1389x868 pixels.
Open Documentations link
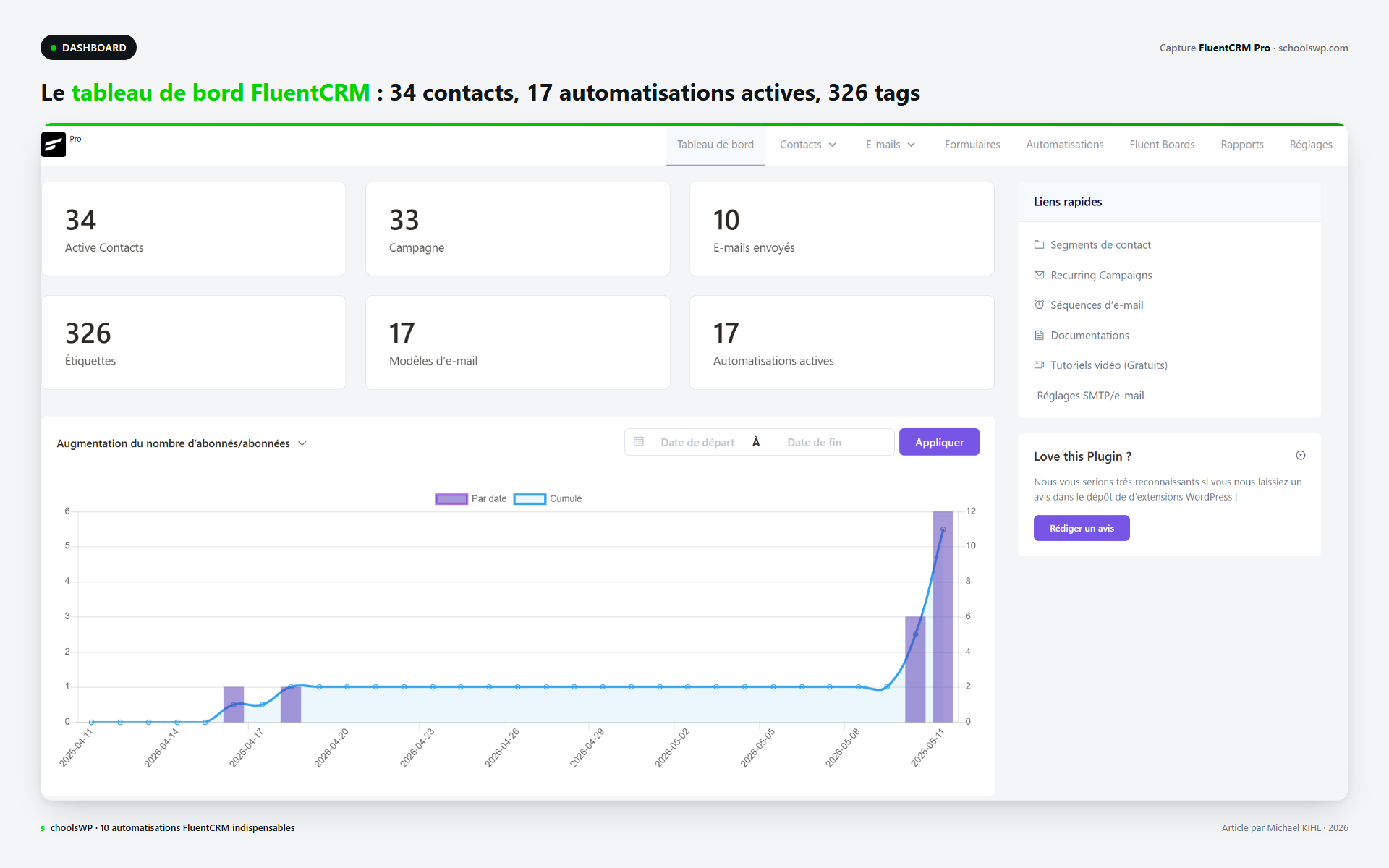(x=1089, y=335)
